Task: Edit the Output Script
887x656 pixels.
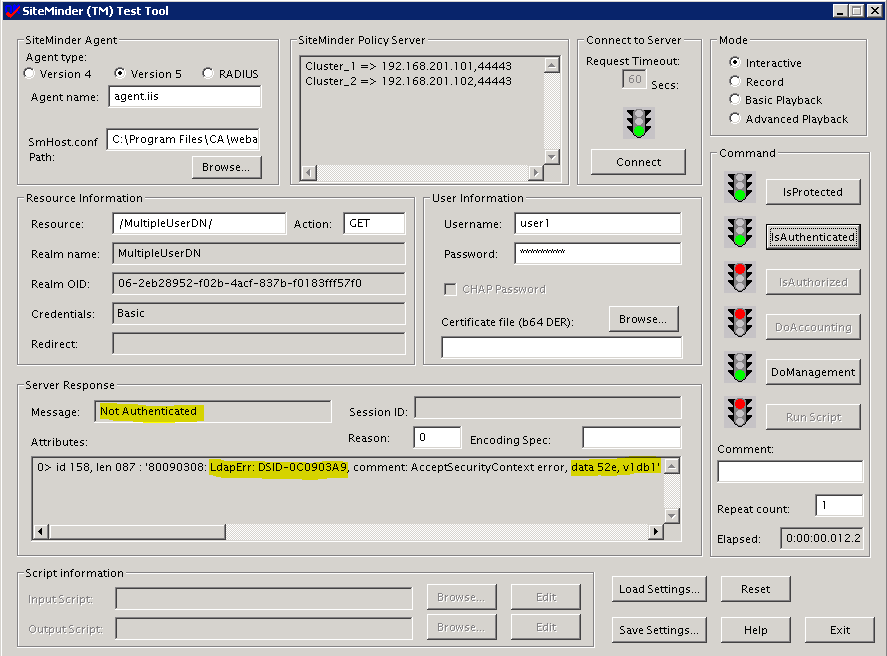Action: [x=546, y=628]
